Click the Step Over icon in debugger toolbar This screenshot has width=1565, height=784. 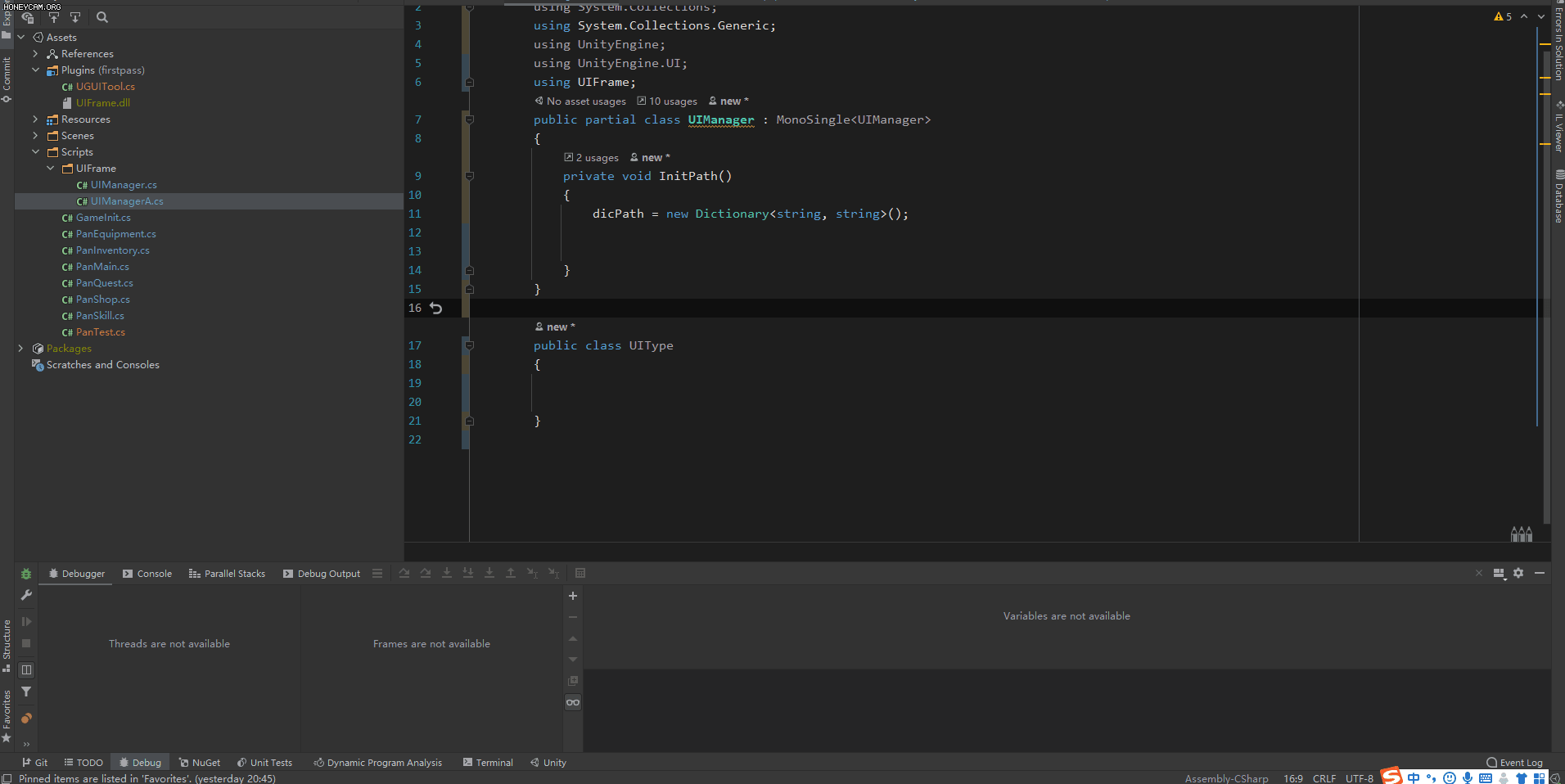(404, 573)
